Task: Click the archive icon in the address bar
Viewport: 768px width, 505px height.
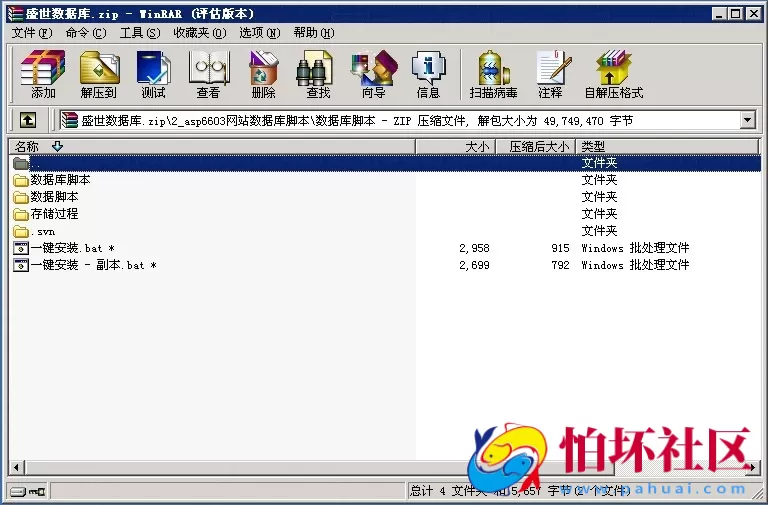Action: (x=70, y=120)
